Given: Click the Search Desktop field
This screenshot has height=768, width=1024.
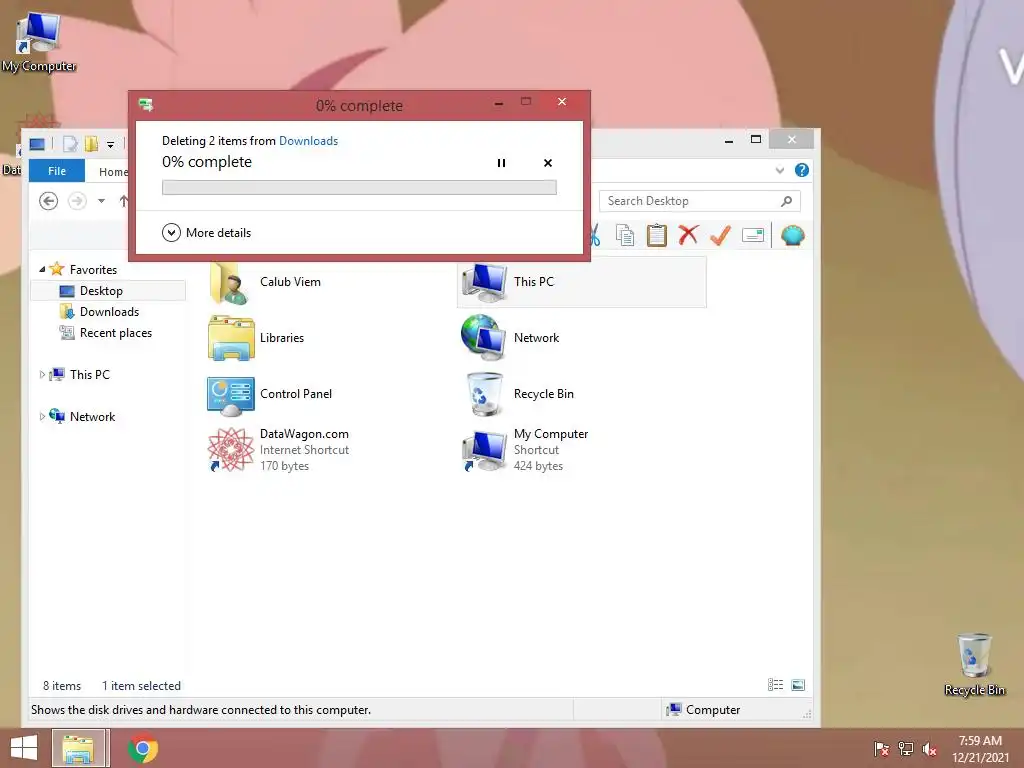Looking at the screenshot, I should (699, 201).
